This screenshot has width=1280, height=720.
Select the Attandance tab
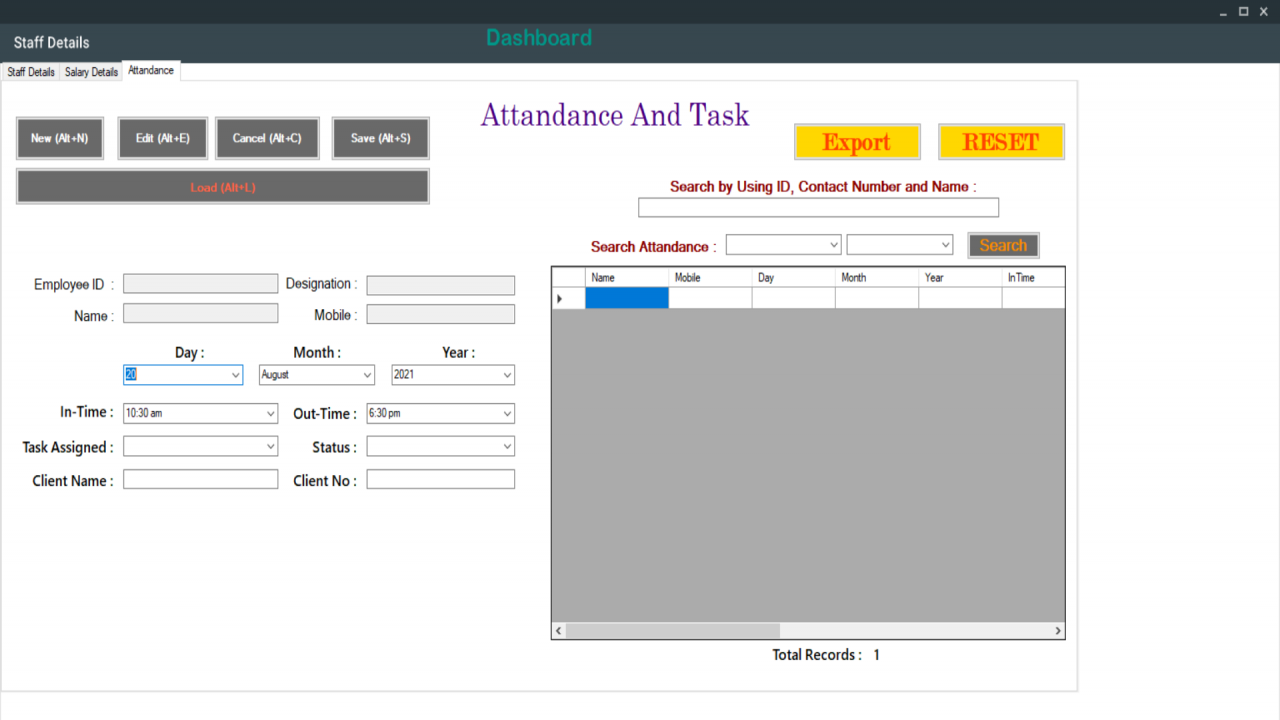151,71
